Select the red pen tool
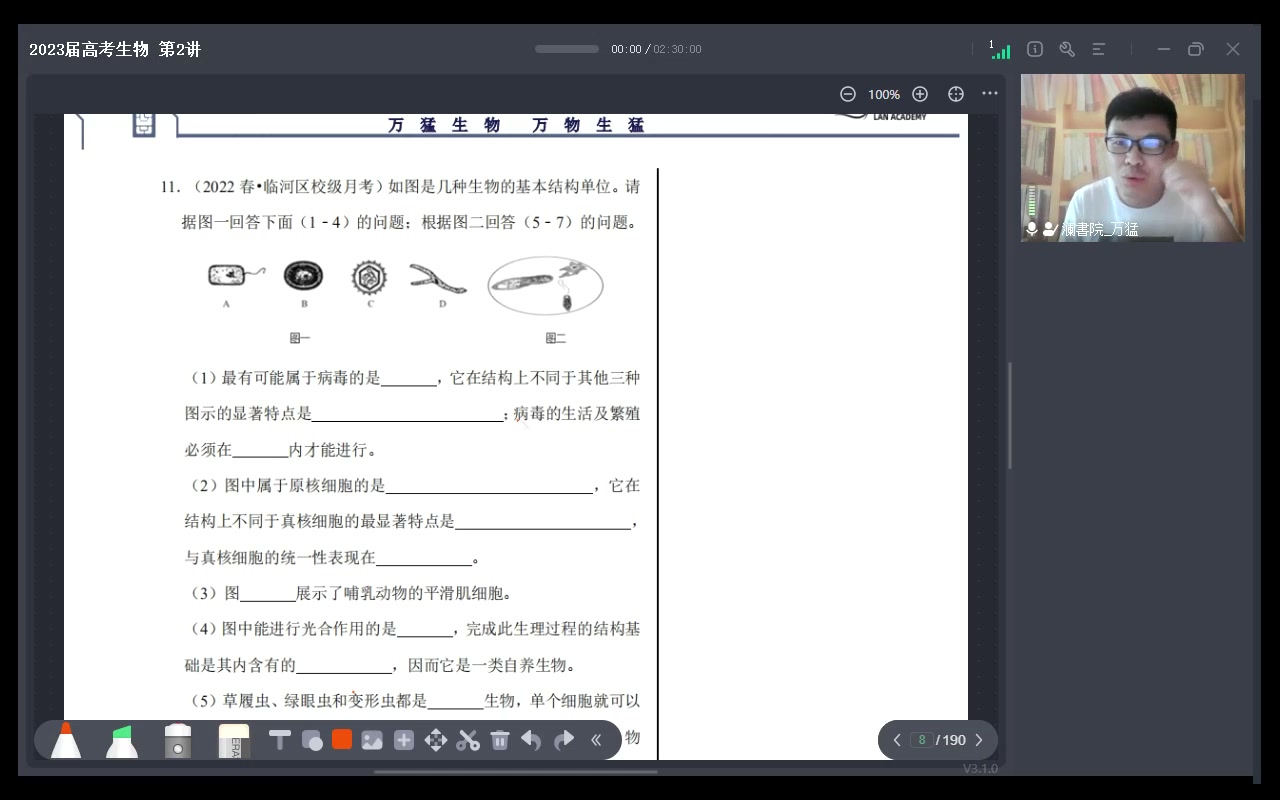This screenshot has width=1280, height=800. point(66,740)
